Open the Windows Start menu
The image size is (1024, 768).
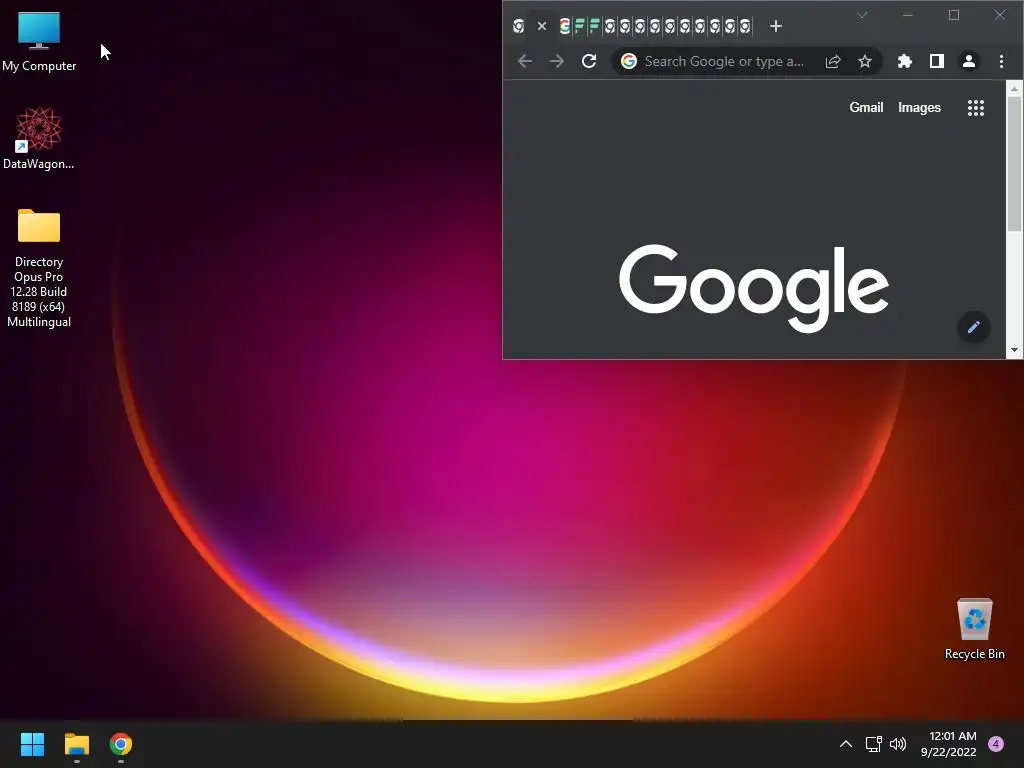[32, 744]
